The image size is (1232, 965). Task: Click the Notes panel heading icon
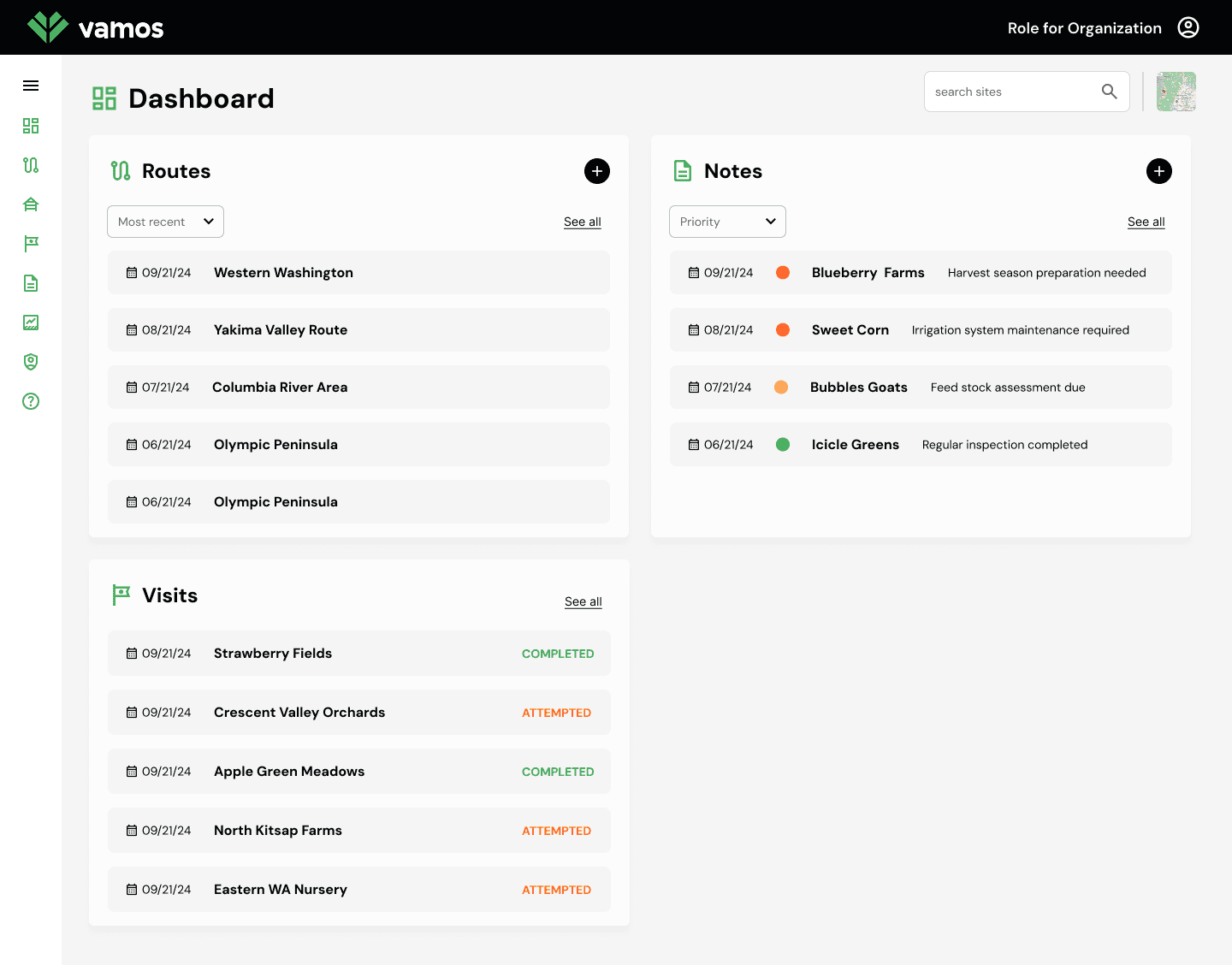point(683,171)
